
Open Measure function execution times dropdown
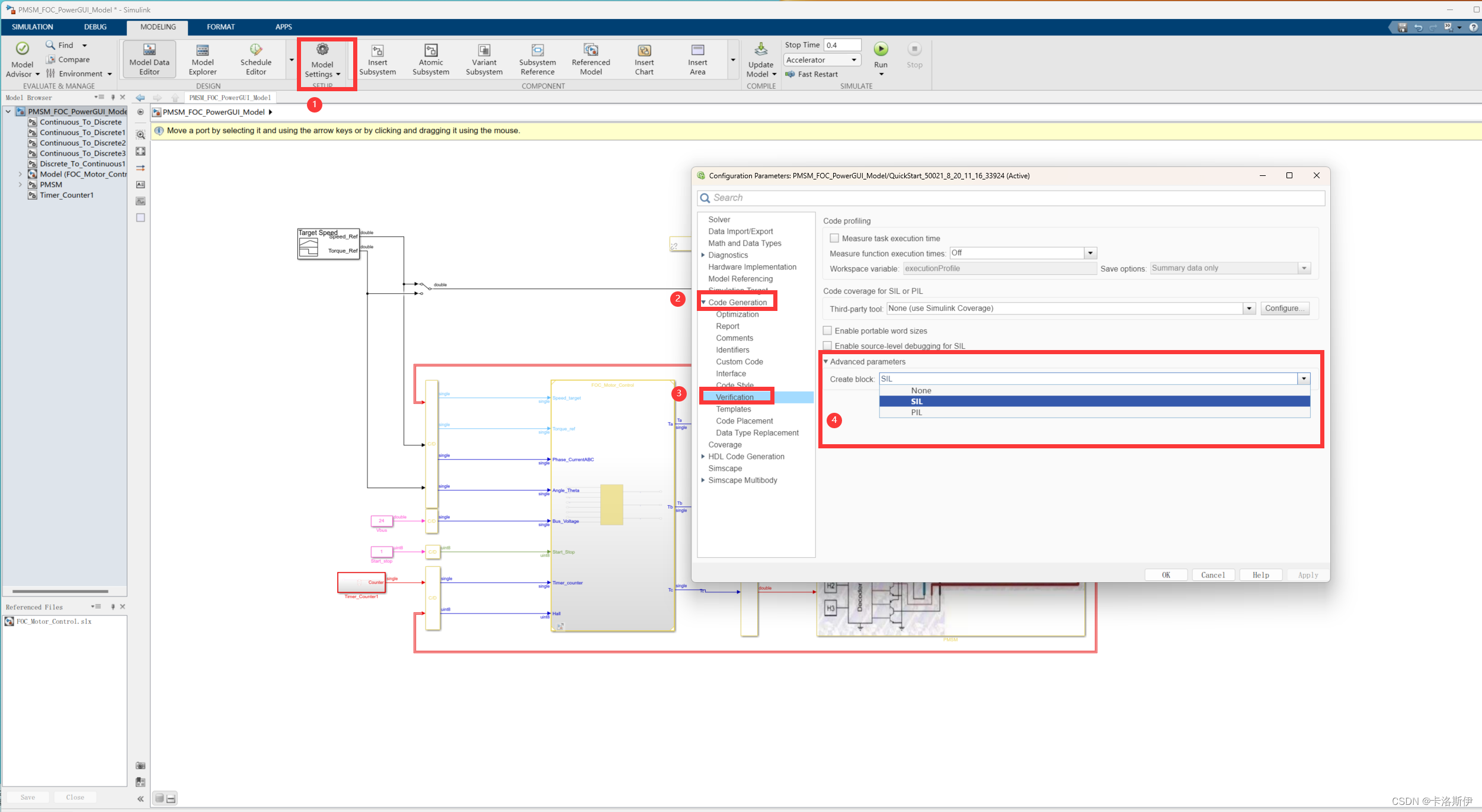pyautogui.click(x=1090, y=253)
